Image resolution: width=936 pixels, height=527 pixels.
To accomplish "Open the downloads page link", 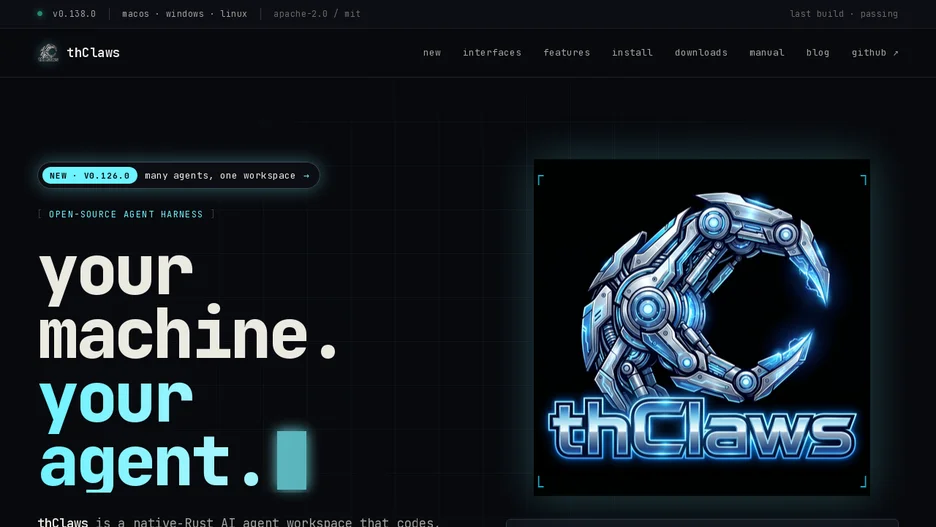I will tap(701, 53).
